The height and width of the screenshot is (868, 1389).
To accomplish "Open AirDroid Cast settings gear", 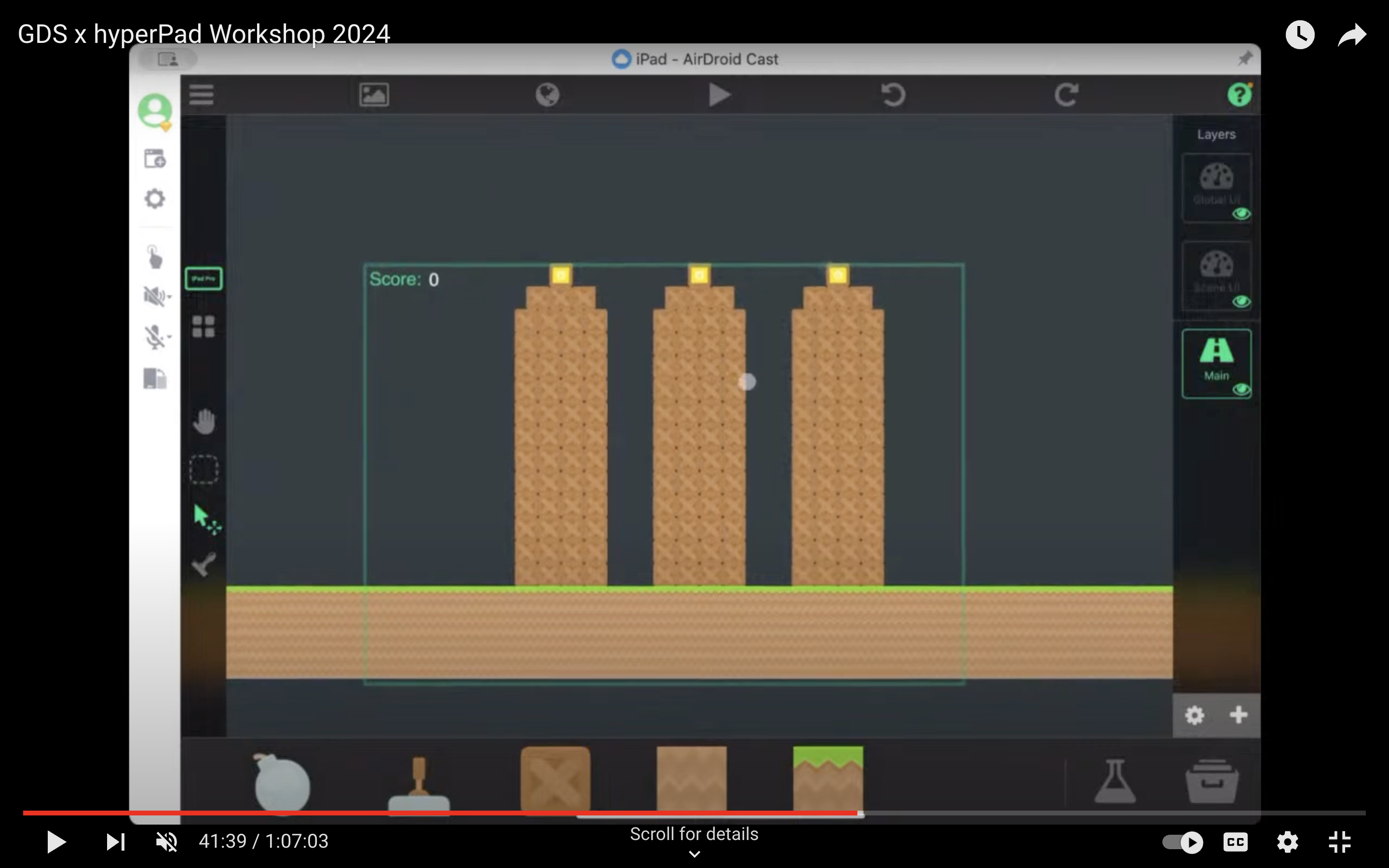I will click(154, 199).
